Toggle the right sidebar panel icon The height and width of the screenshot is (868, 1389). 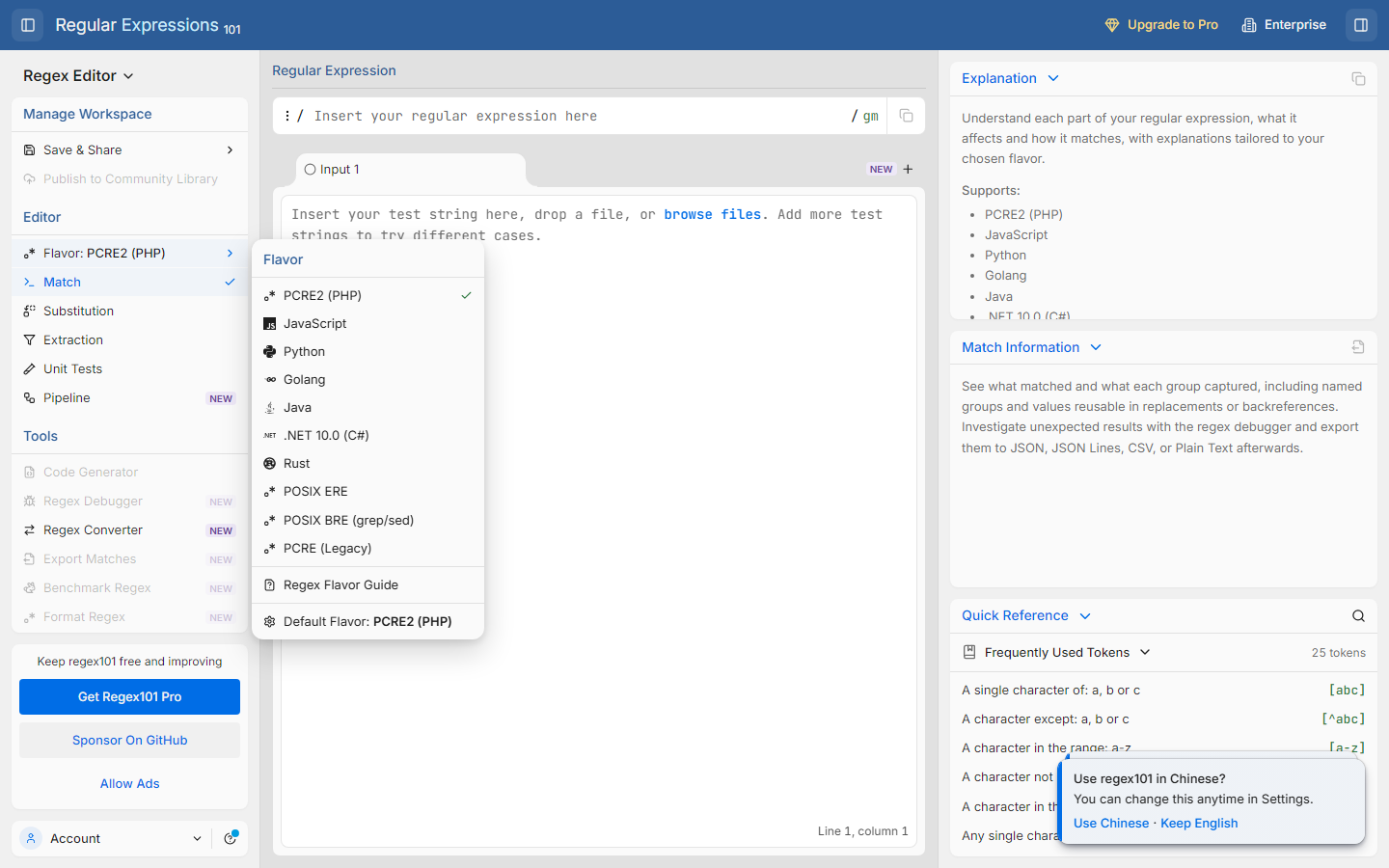1361,25
